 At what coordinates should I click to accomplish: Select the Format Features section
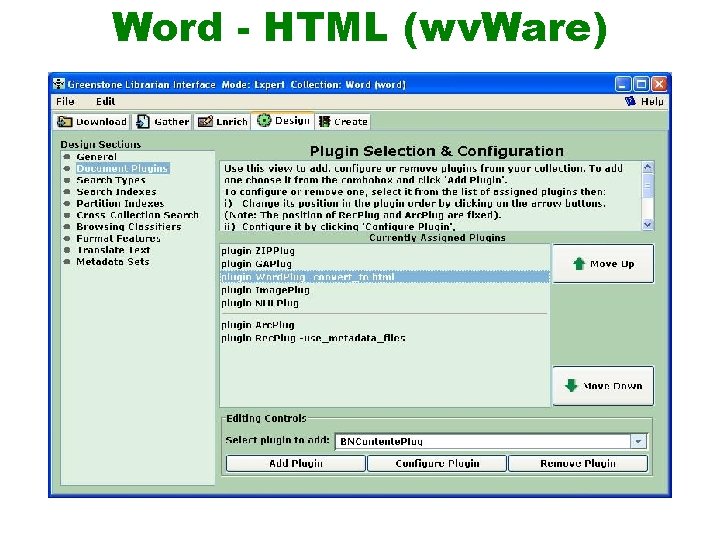tap(118, 238)
